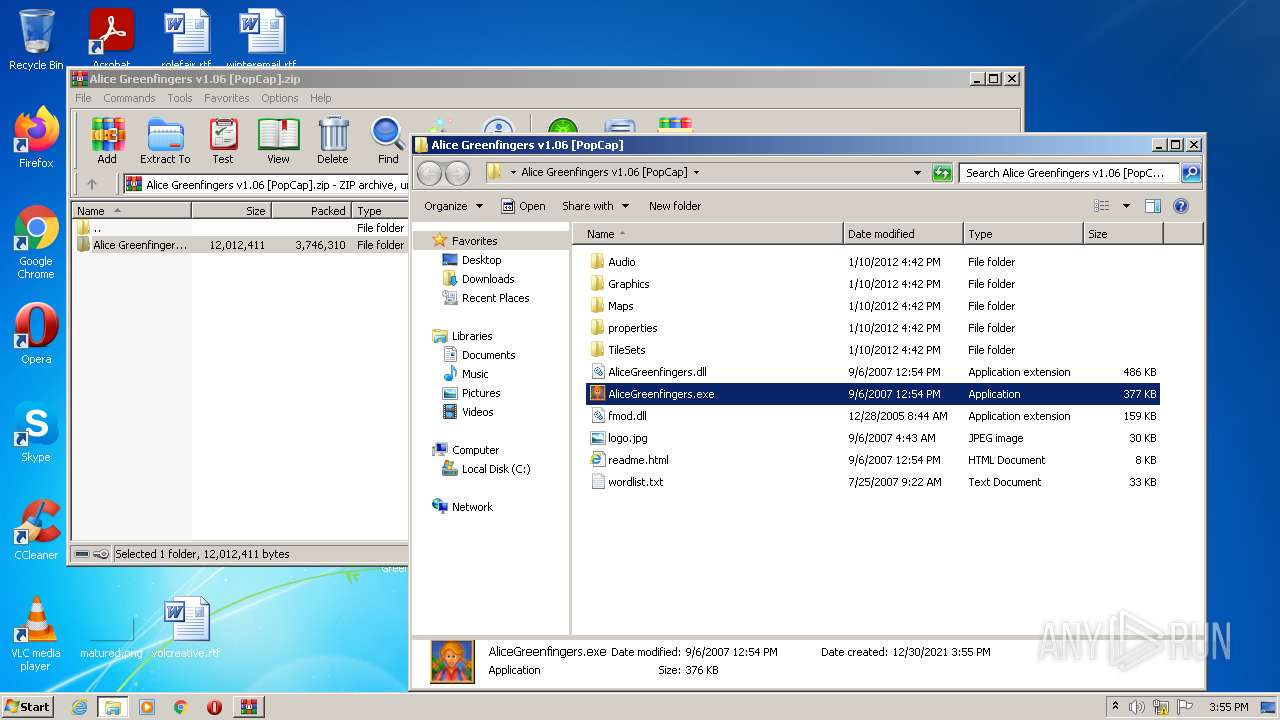1280x720 pixels.
Task: Expand the view options dropdown arrow
Action: coord(1125,206)
